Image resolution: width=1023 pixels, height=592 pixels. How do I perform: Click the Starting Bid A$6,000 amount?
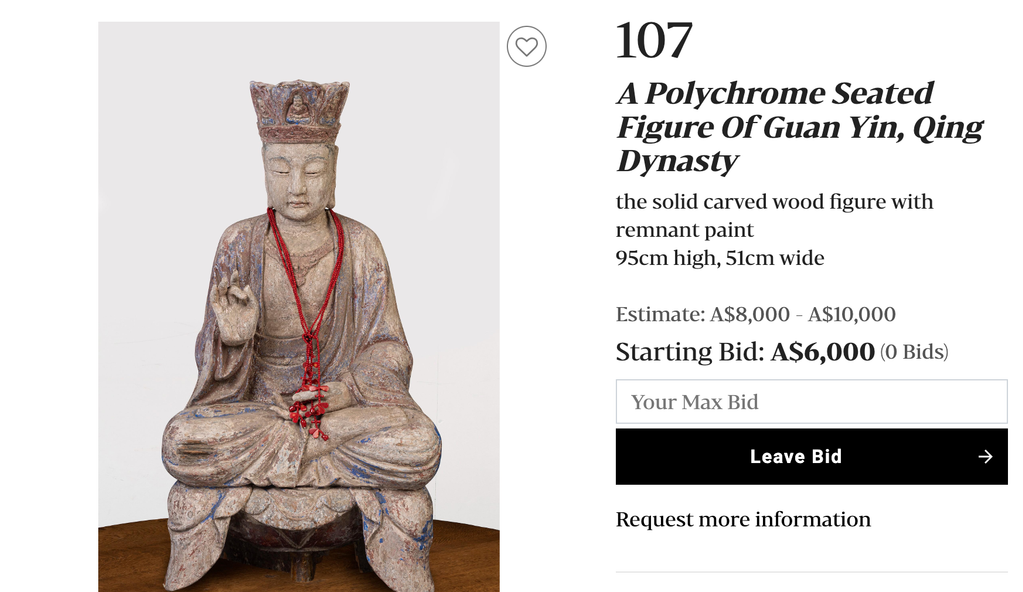823,352
